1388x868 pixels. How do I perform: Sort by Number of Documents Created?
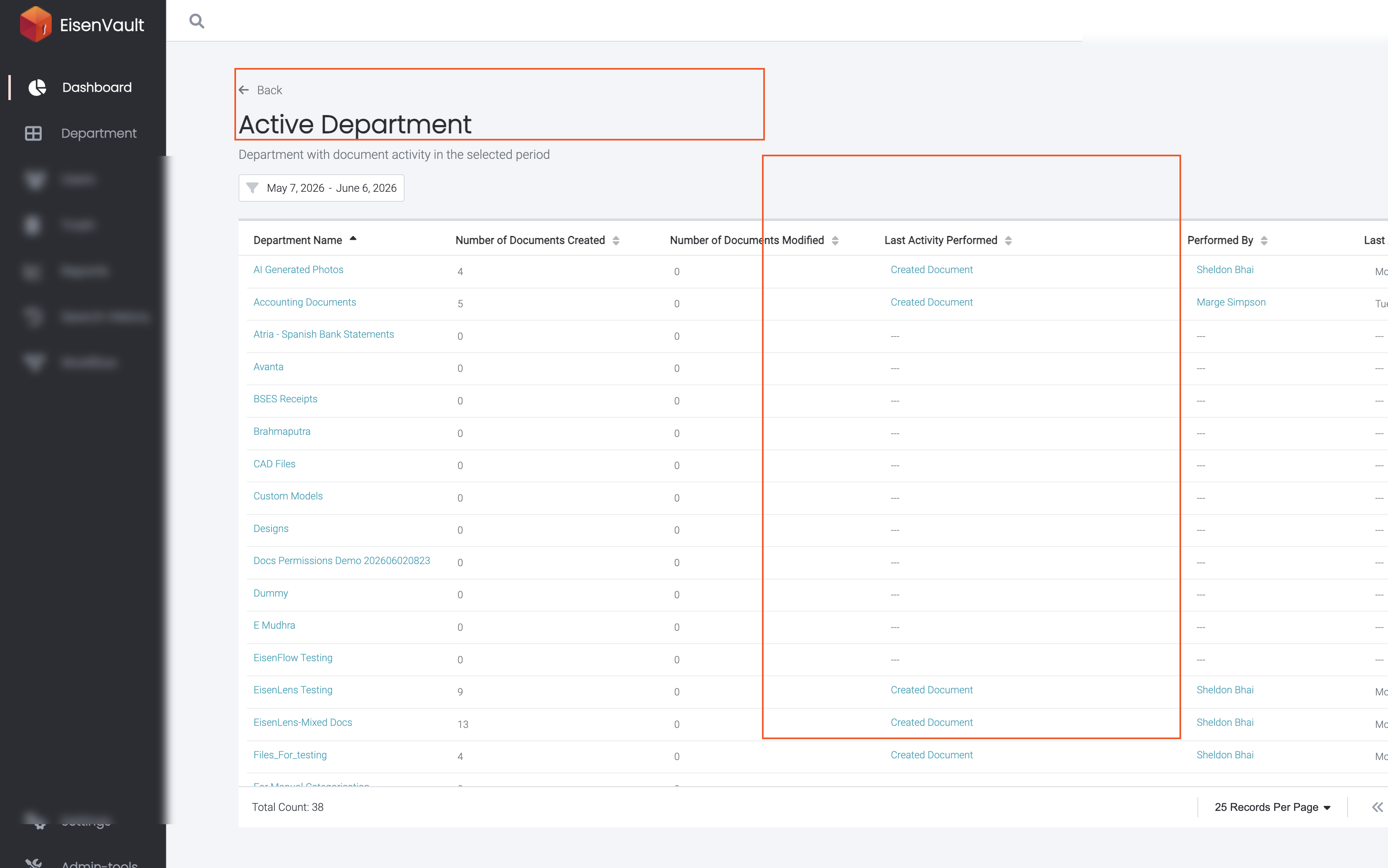(x=538, y=240)
